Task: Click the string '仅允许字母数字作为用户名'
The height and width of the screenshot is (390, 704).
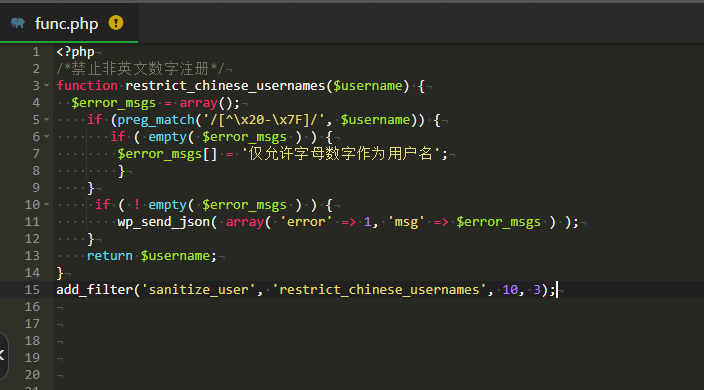Action: click(x=341, y=154)
